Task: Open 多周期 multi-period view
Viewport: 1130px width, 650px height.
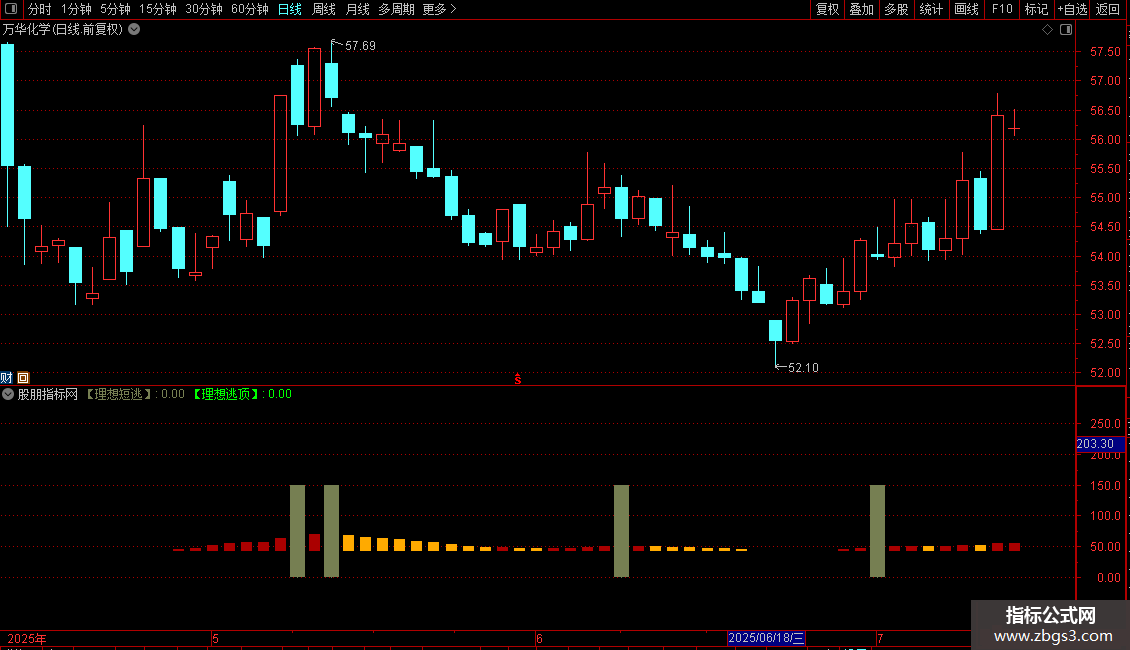Action: click(396, 9)
